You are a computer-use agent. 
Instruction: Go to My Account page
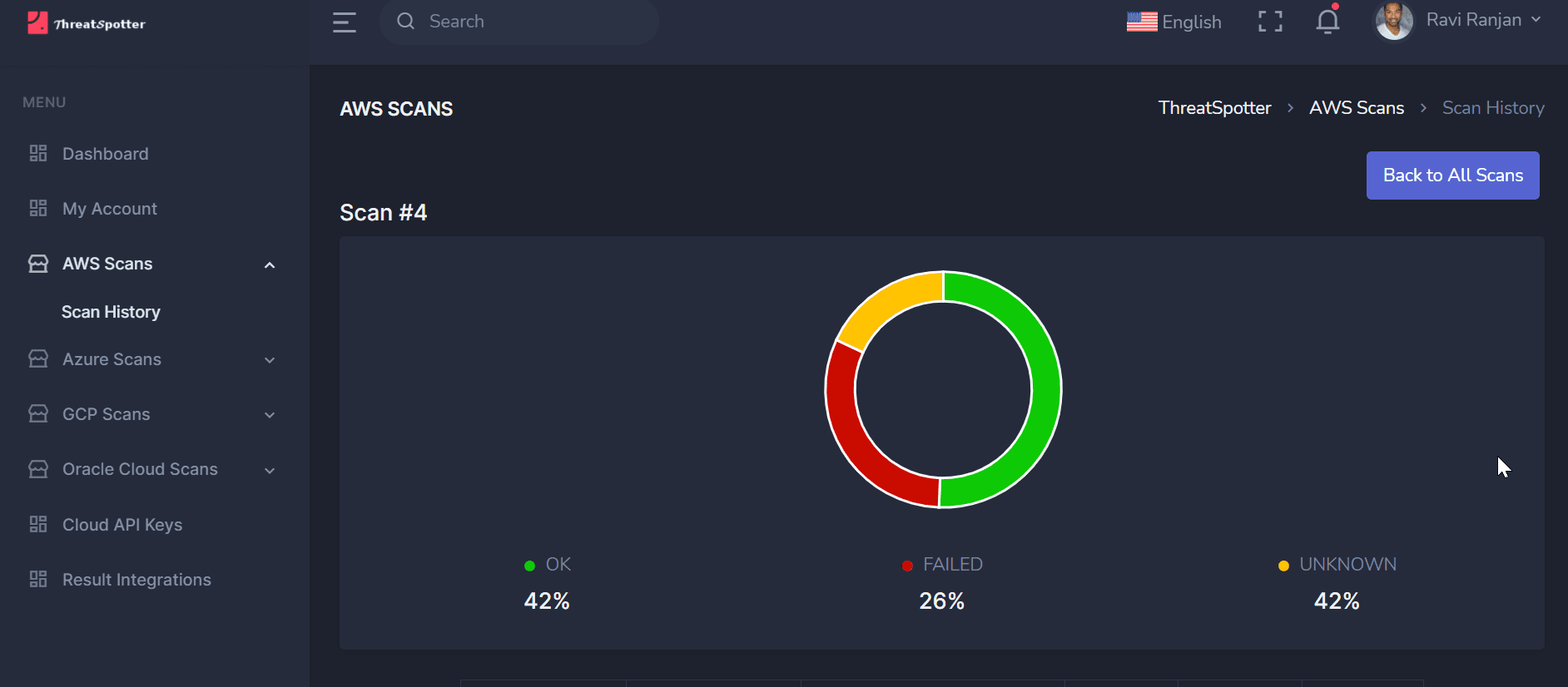pyautogui.click(x=110, y=209)
